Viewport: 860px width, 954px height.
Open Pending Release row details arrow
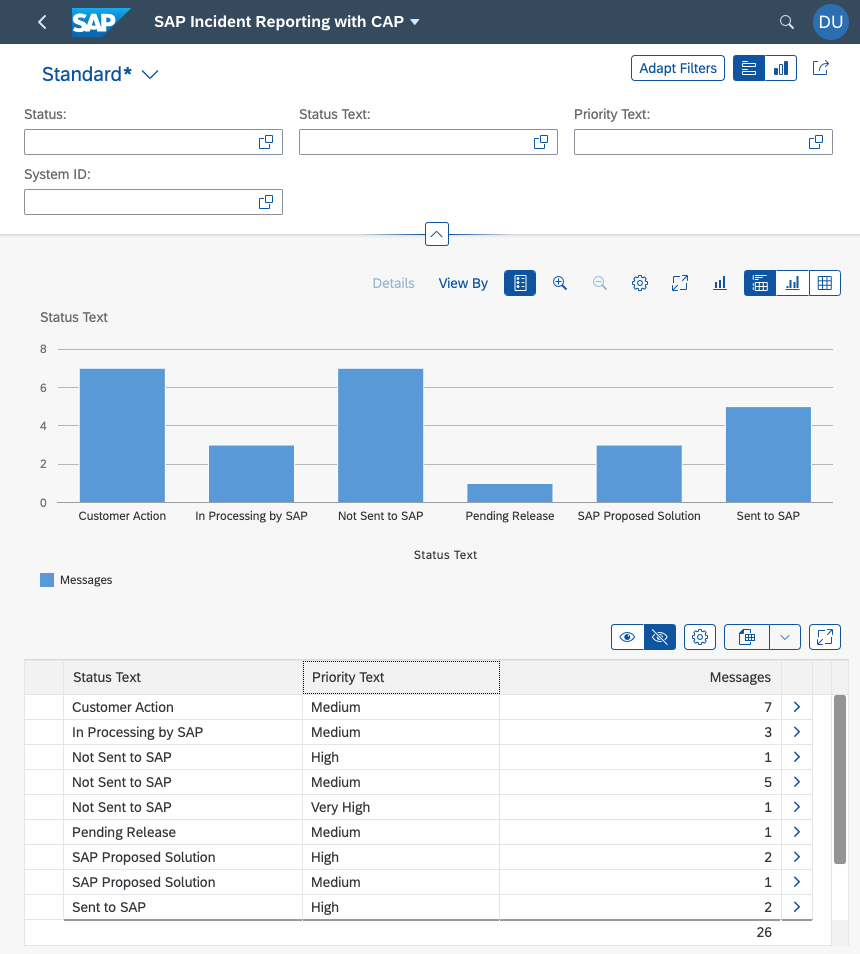[797, 832]
